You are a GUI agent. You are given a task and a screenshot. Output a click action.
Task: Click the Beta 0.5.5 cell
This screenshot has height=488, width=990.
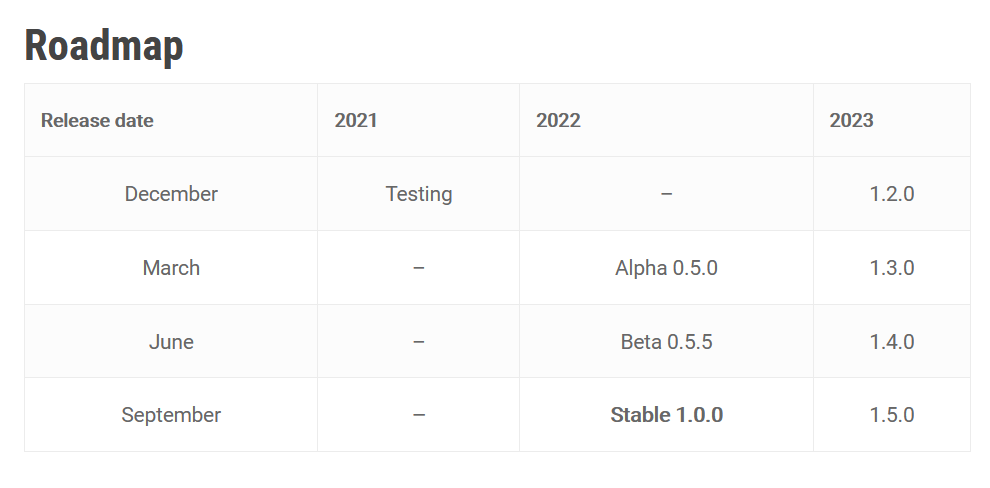click(x=666, y=342)
